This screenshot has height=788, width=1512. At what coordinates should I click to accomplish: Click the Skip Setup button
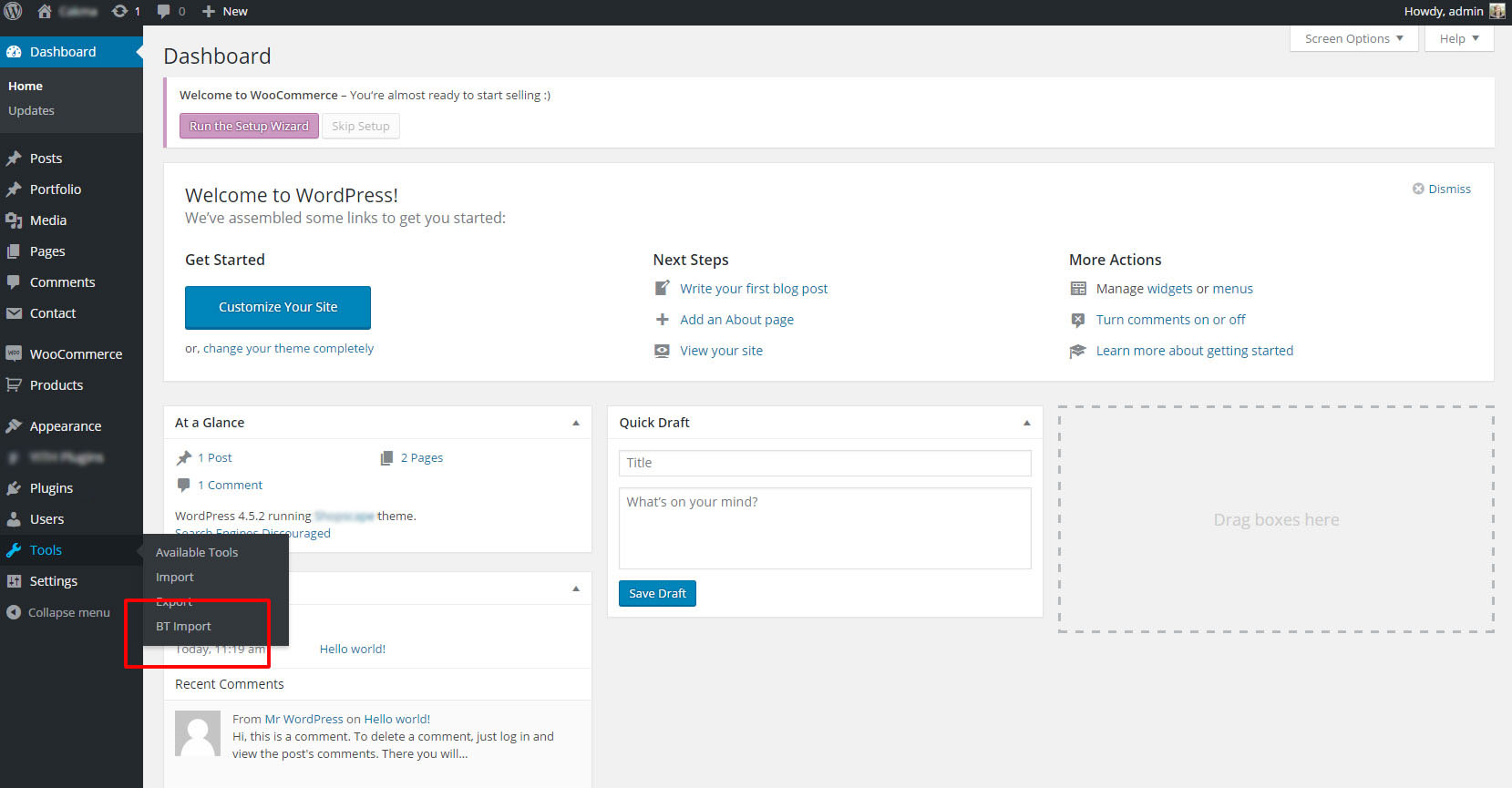coord(361,126)
